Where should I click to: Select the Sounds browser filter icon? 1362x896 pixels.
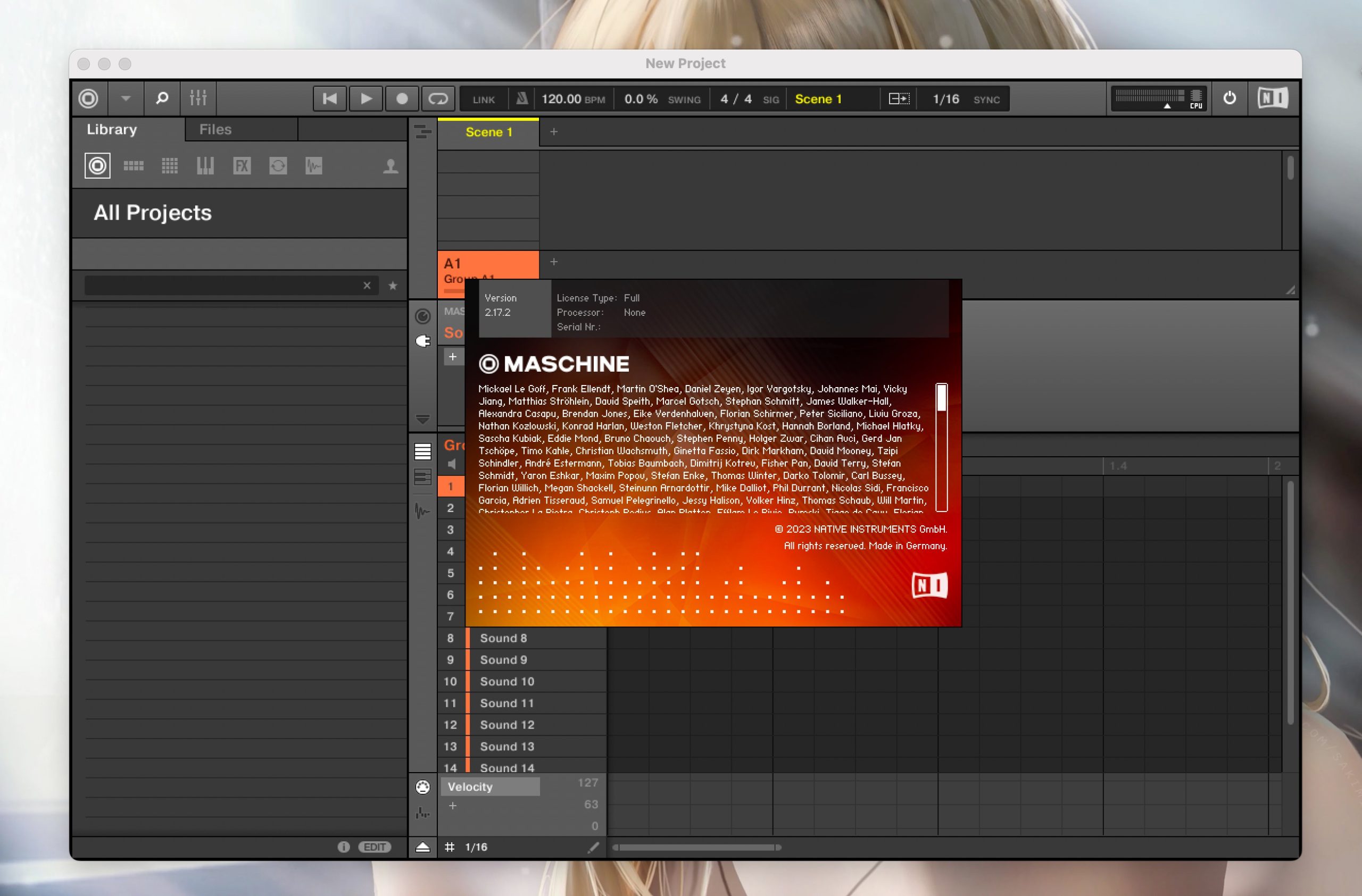(x=169, y=166)
